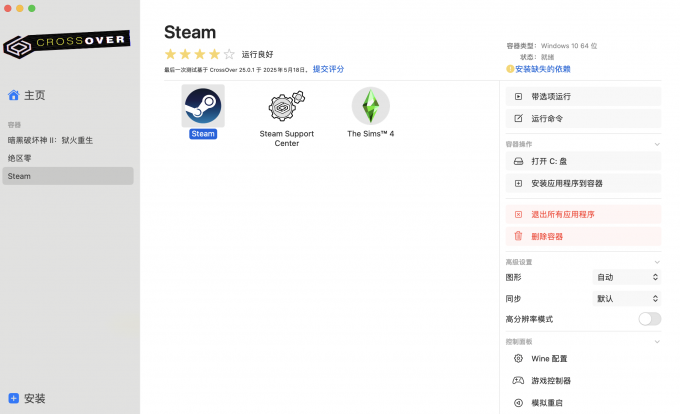Open the Steam Support Center icon
This screenshot has width=680, height=414.
286,106
